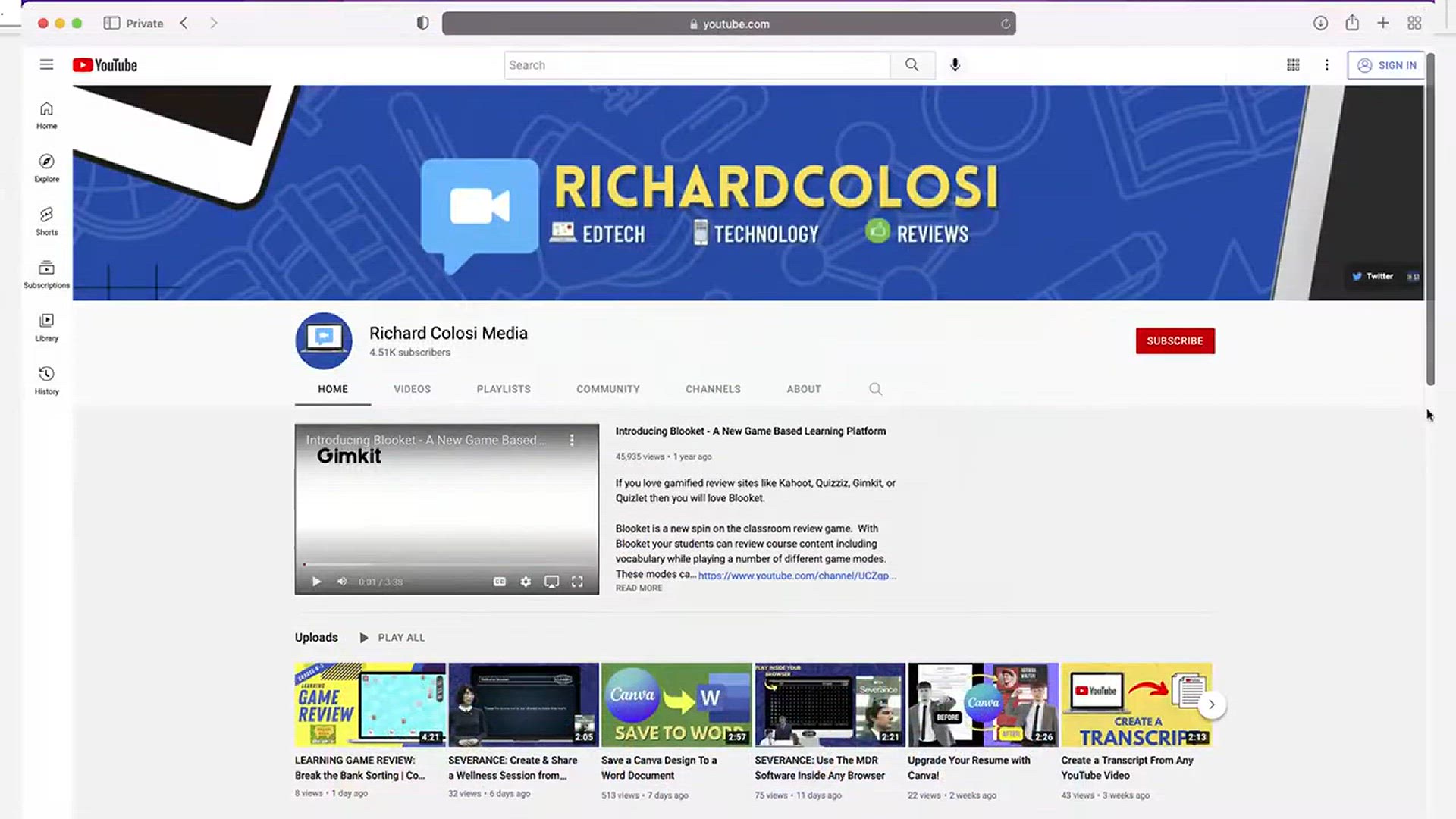Open Severance MDR Software video thumbnail
Viewport: 1456px width, 819px height.
830,705
